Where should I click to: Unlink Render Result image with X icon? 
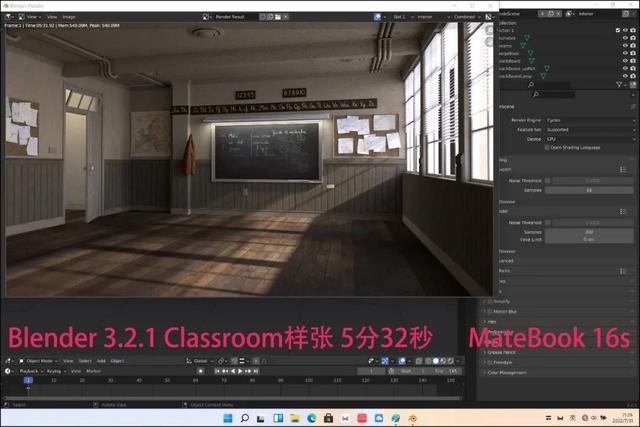click(x=286, y=17)
